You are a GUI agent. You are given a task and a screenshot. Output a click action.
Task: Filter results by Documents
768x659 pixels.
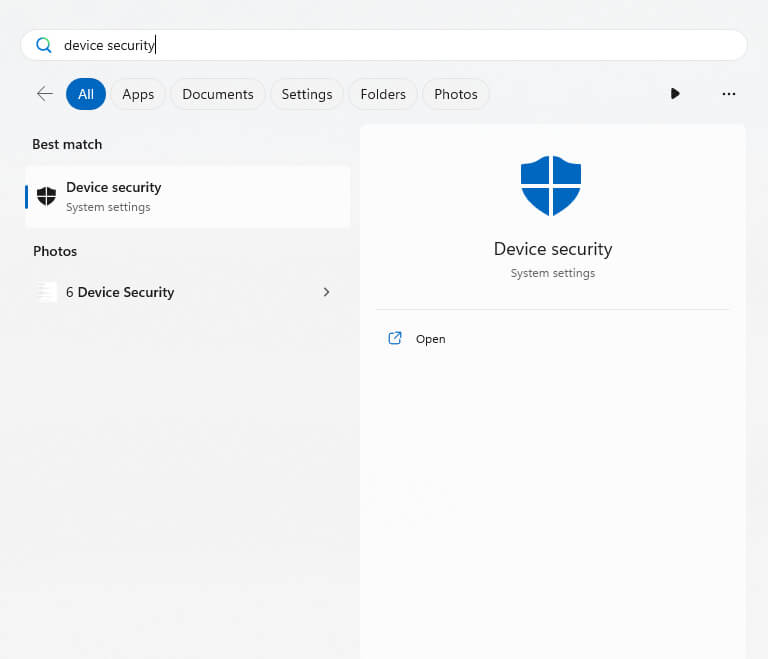tap(217, 94)
